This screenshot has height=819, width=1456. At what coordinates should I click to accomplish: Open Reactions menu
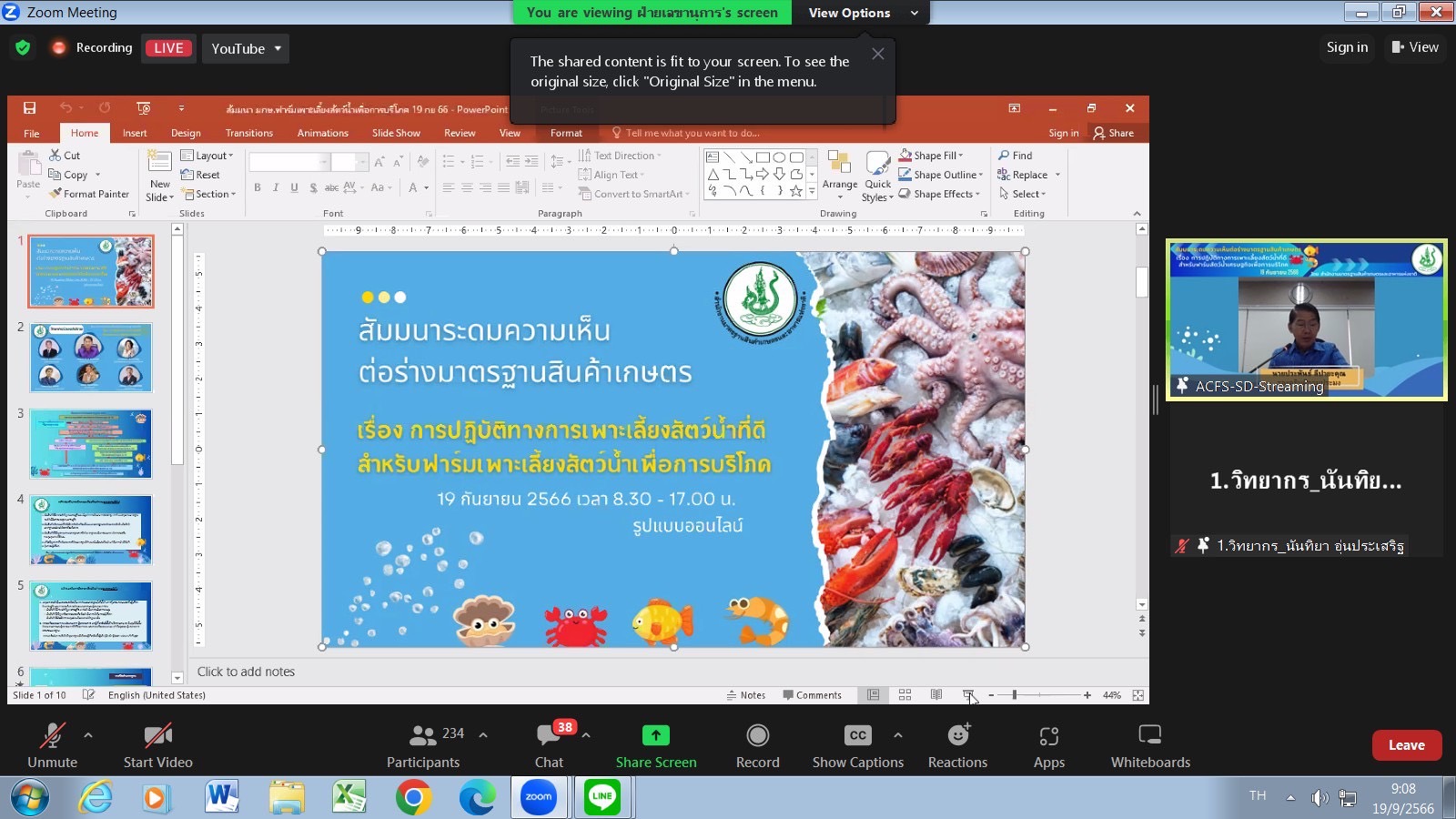click(x=957, y=745)
